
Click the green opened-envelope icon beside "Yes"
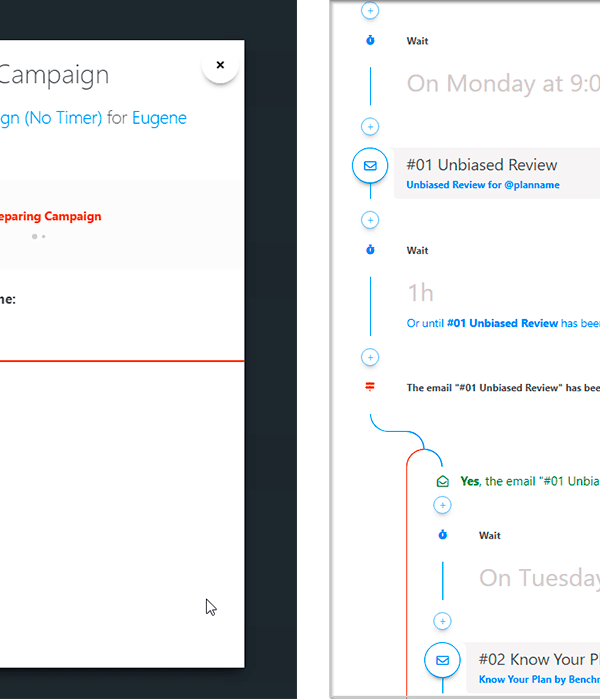coord(443,481)
